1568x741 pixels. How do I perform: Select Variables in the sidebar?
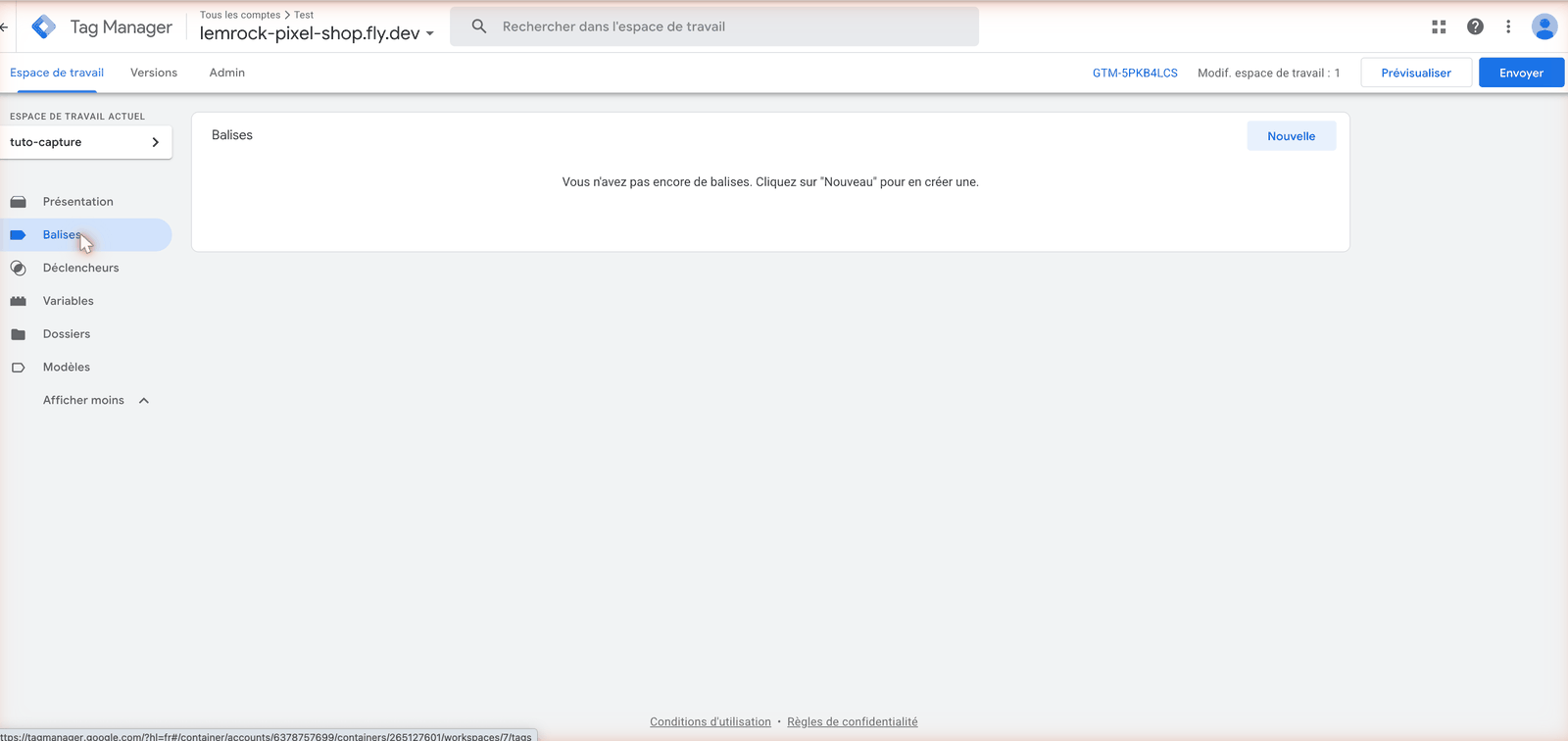86,301
